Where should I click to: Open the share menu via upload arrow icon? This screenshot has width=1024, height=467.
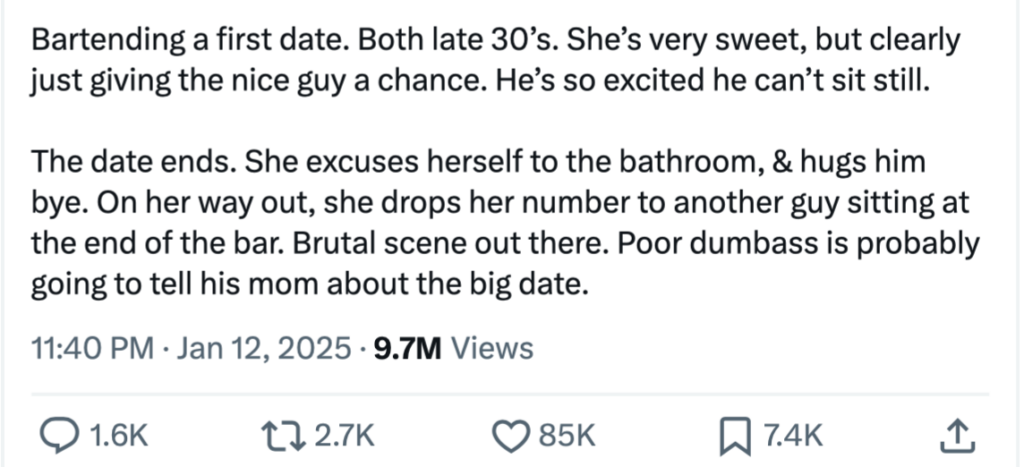click(x=957, y=436)
